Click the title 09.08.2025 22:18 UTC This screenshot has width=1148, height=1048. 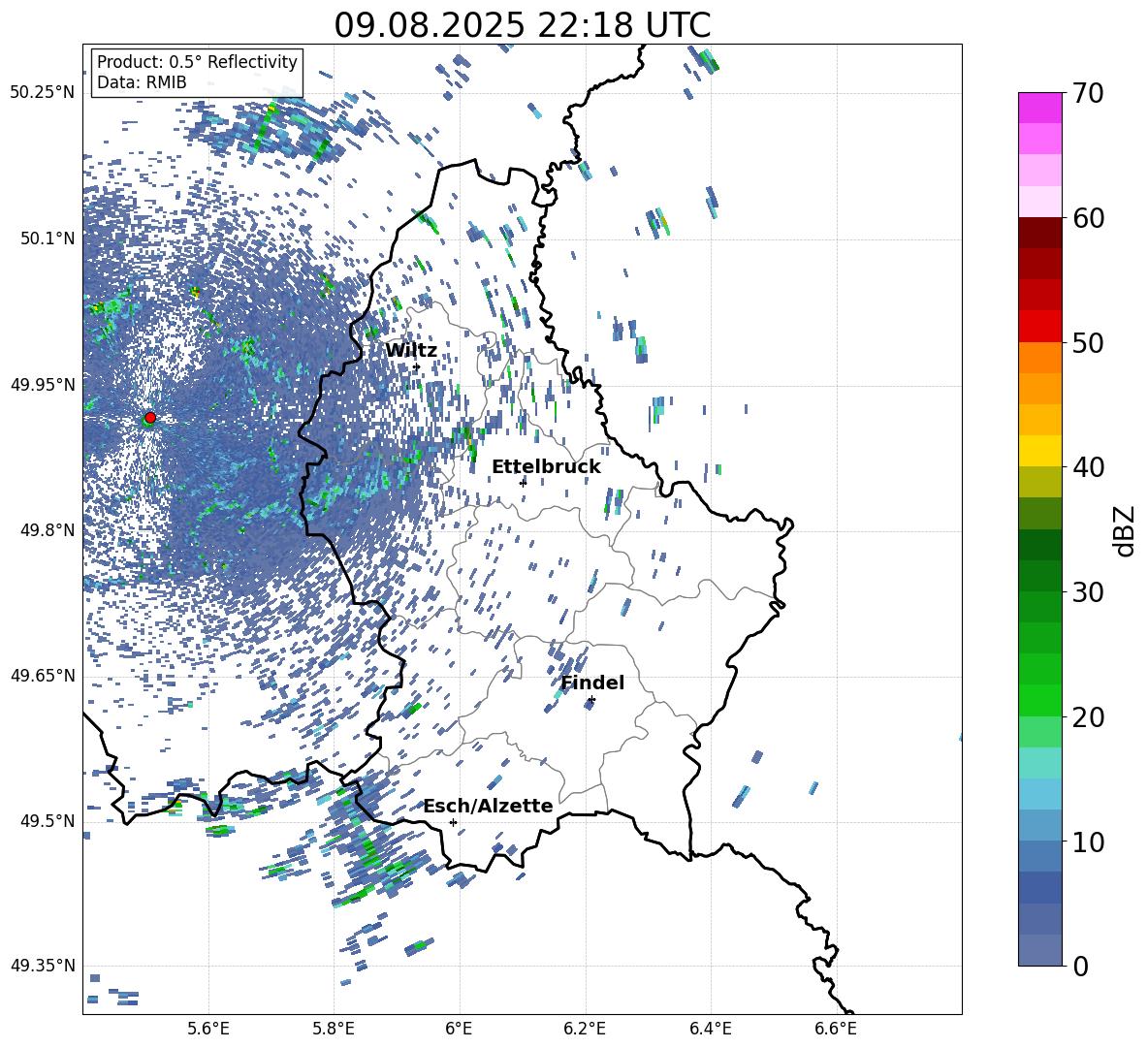pos(523,25)
